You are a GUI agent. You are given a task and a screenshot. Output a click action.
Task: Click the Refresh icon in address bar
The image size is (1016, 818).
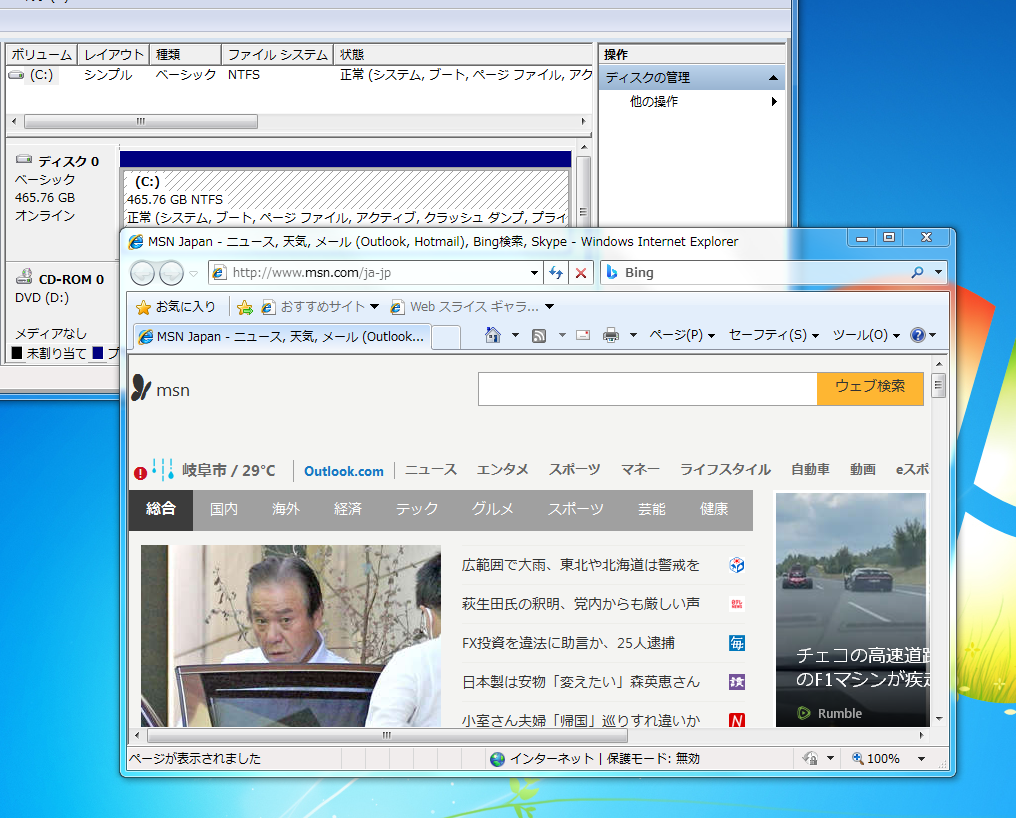point(556,272)
